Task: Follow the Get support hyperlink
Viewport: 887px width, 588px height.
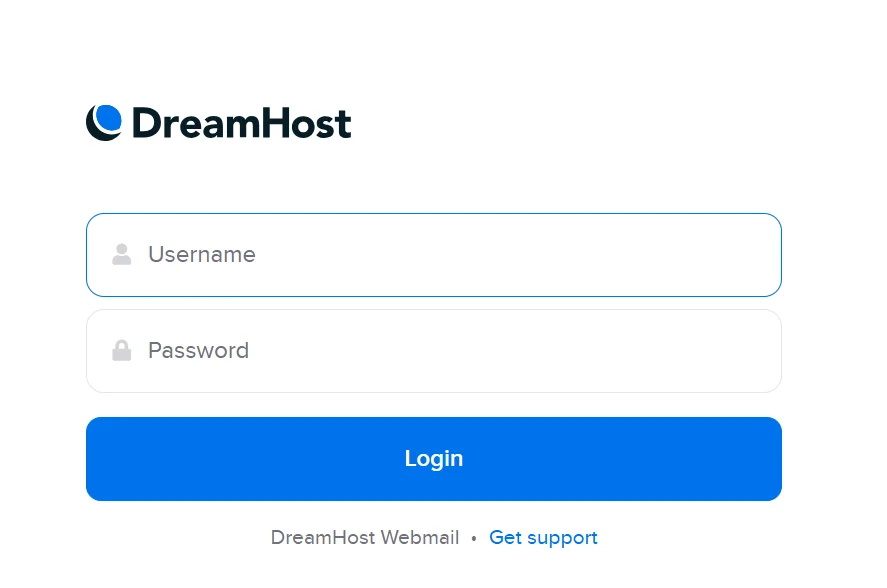Action: [543, 537]
